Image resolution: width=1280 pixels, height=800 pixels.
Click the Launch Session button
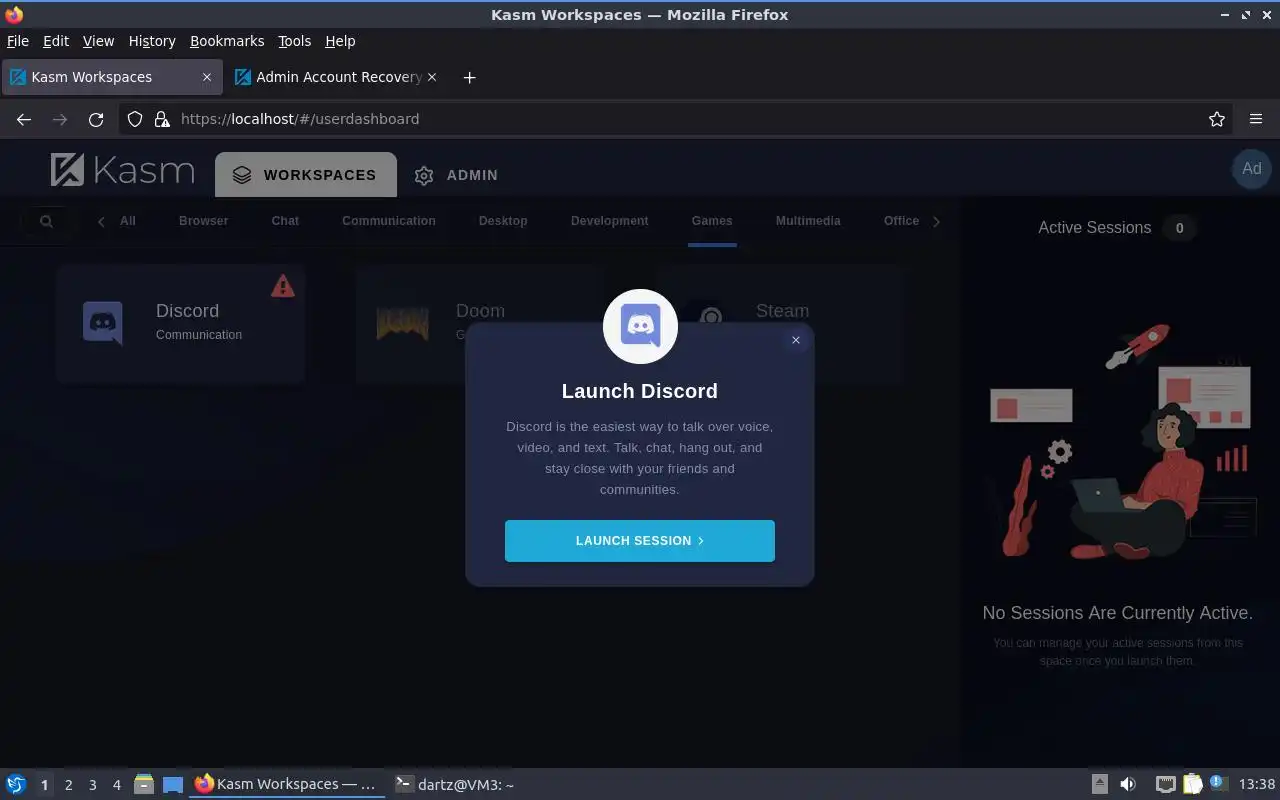pos(640,541)
